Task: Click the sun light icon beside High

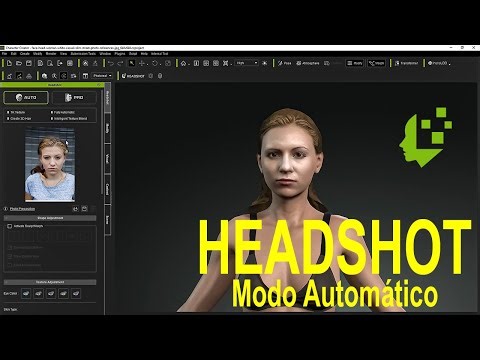Action: (265, 63)
